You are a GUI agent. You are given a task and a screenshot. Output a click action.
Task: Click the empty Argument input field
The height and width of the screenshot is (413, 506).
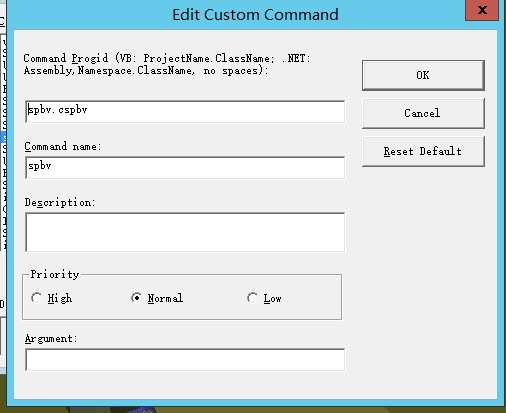coord(185,360)
